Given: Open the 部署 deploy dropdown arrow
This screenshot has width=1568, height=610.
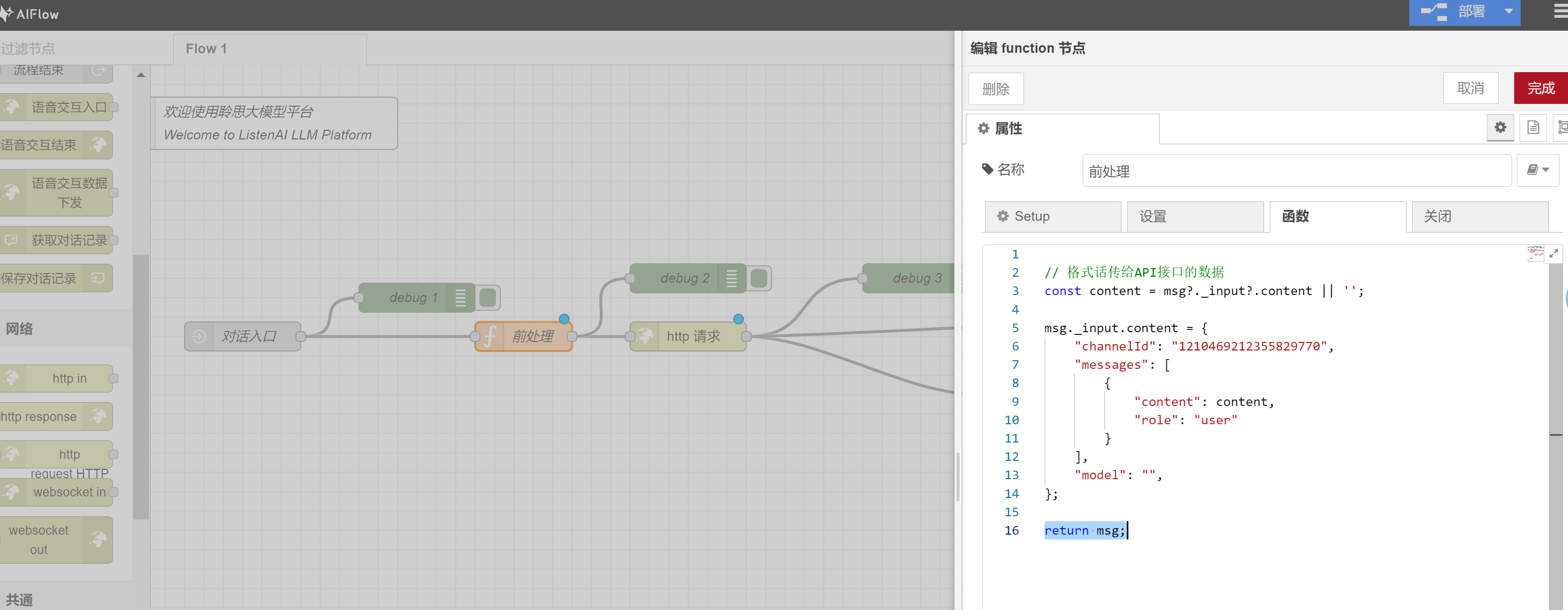Looking at the screenshot, I should click(x=1508, y=11).
